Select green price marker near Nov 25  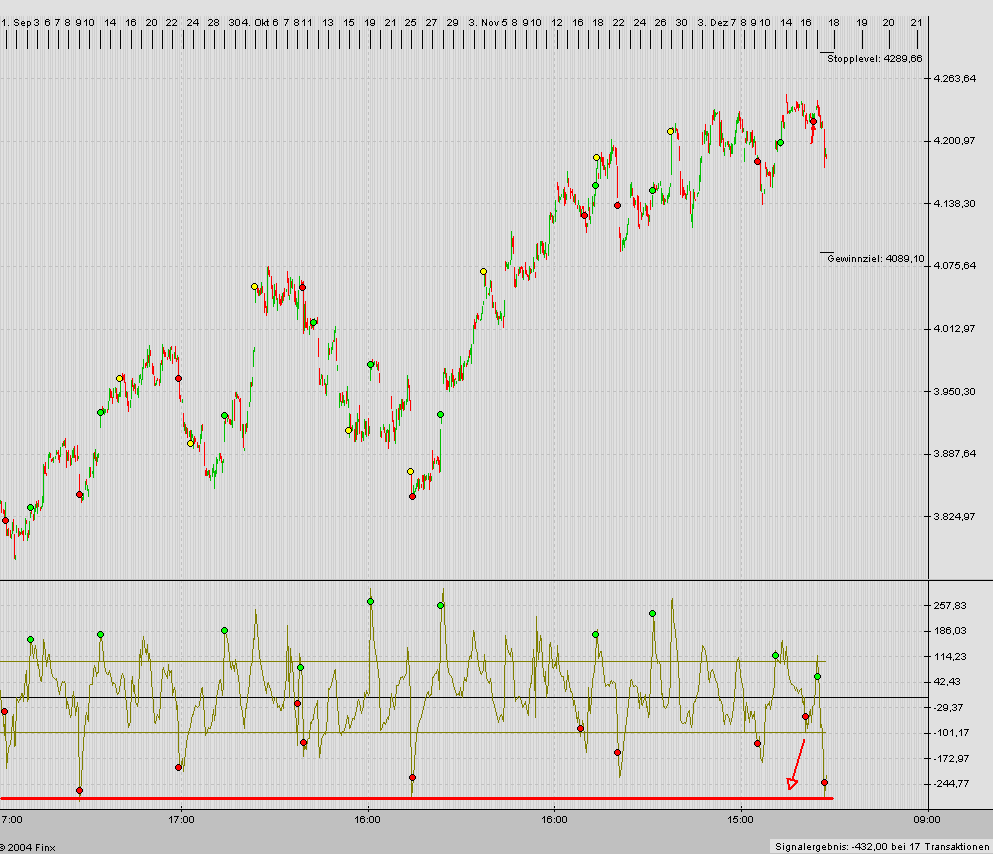click(x=652, y=191)
